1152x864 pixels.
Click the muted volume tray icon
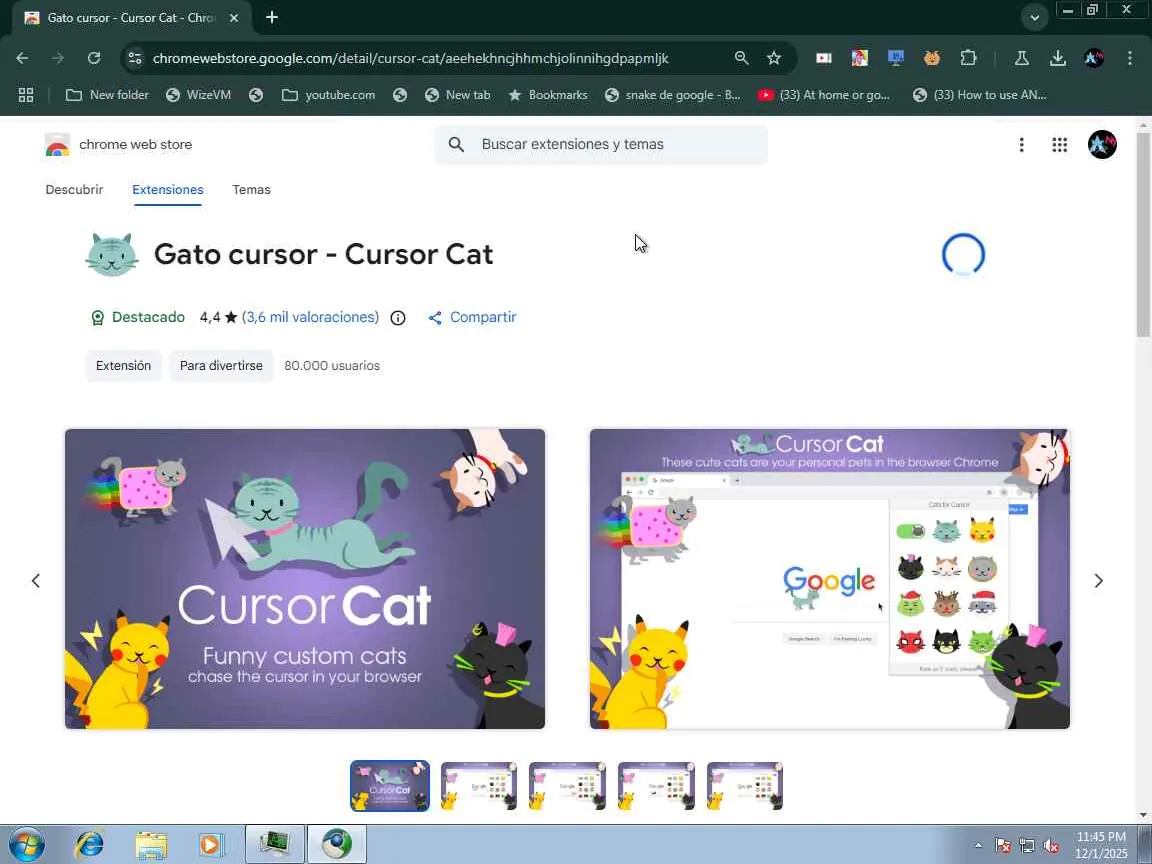click(1051, 846)
